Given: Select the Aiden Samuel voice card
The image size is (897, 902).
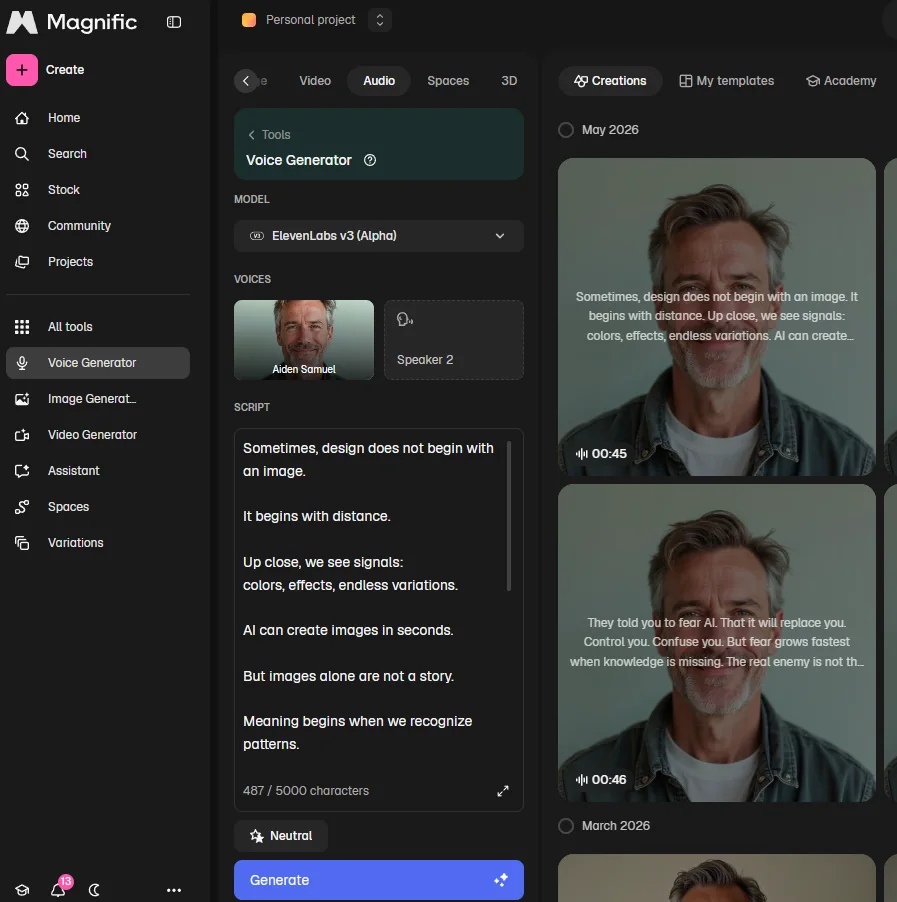Looking at the screenshot, I should click(x=304, y=339).
